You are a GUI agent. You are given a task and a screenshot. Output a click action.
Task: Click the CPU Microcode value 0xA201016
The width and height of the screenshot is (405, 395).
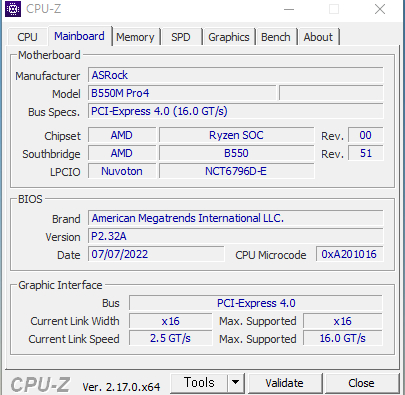(349, 254)
